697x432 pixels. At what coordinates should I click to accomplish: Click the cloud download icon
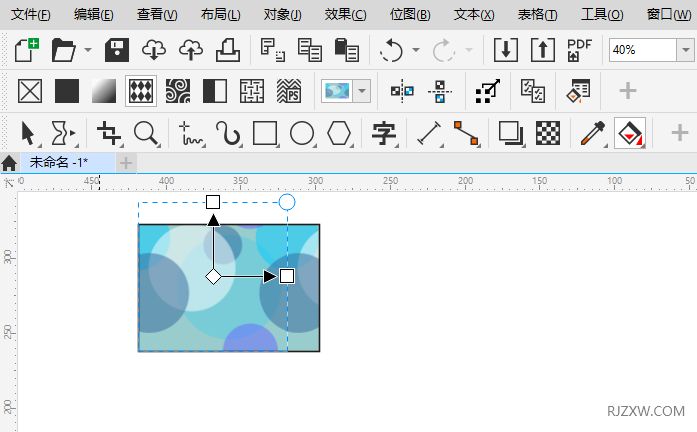click(154, 50)
